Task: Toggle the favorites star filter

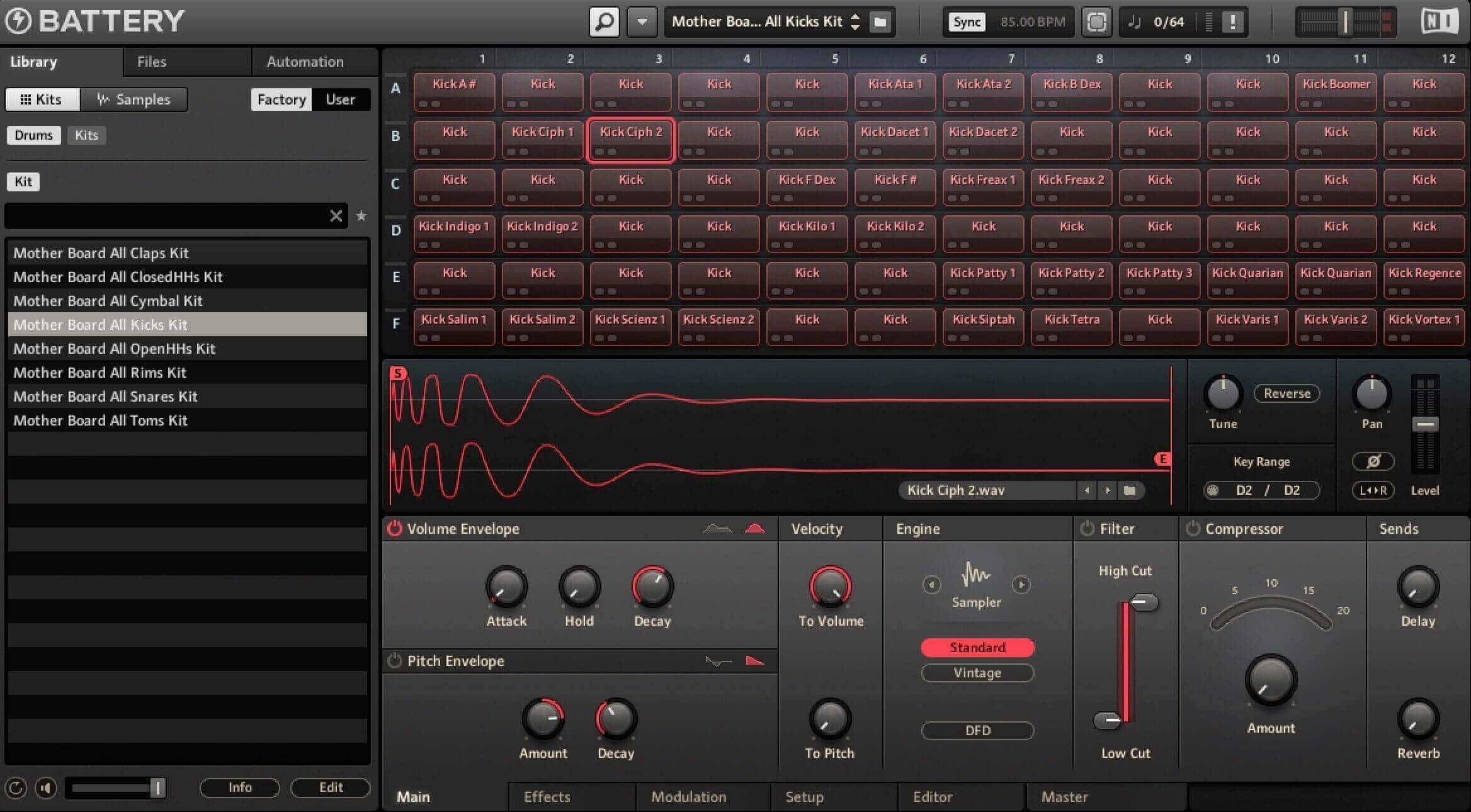Action: click(x=361, y=216)
